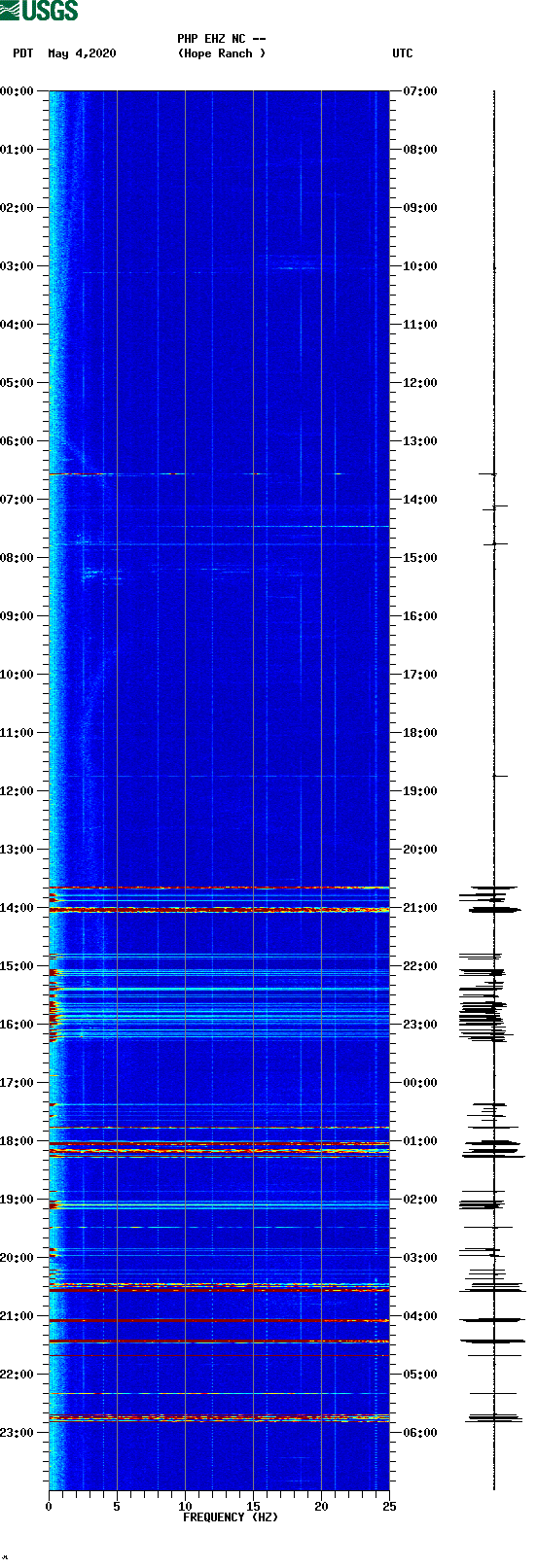537x1568 pixels.
Task: Click the cyan line near 19:05 PDT
Action: click(219, 1205)
